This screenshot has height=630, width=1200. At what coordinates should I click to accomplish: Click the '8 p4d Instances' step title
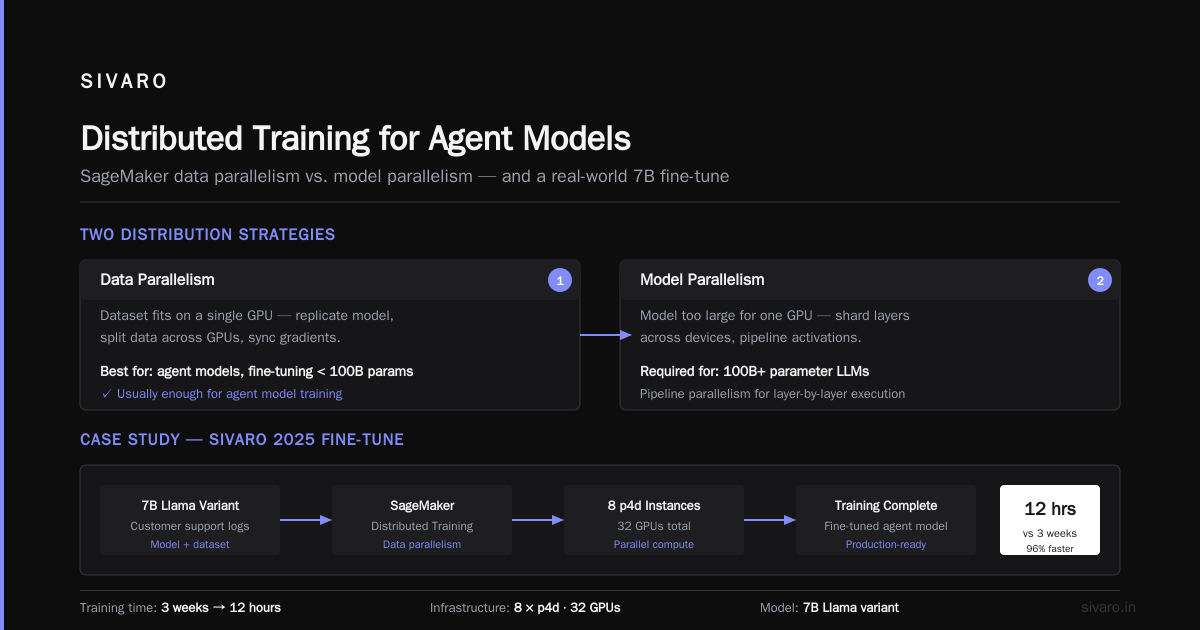(x=654, y=506)
